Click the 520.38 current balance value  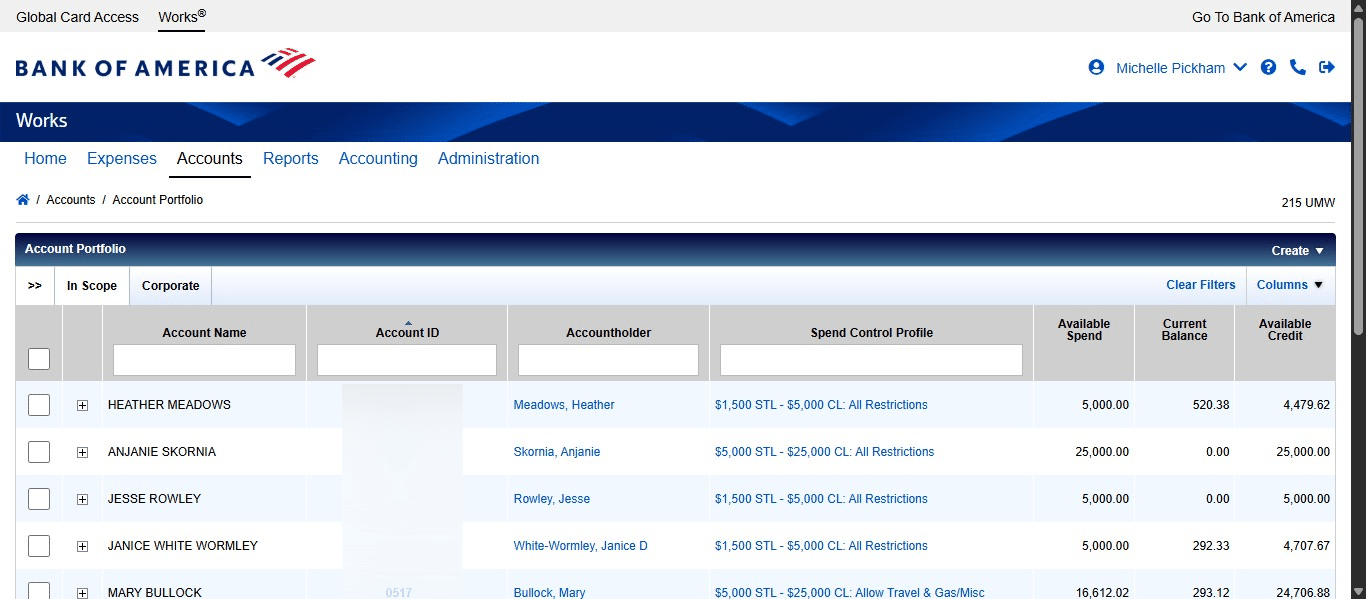(x=1211, y=405)
